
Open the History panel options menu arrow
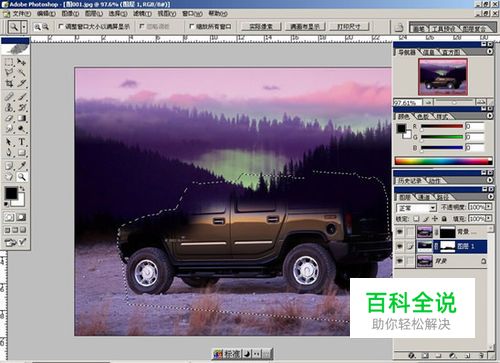(x=489, y=180)
